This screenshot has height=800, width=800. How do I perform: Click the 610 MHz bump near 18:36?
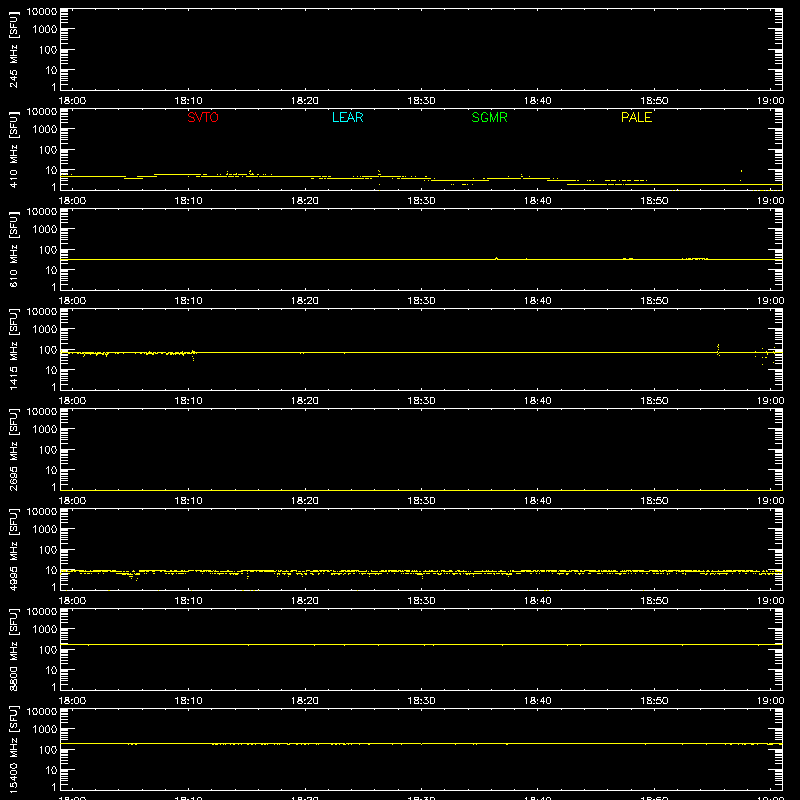coord(496,258)
